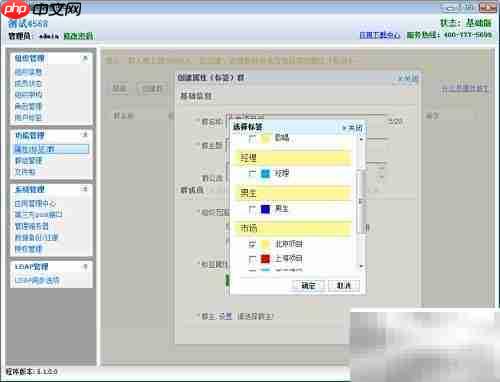Image resolution: width=500 pixels, height=382 pixels.
Task: Click the yellow swatch in the topmost tag row
Action: pyautogui.click(x=265, y=139)
